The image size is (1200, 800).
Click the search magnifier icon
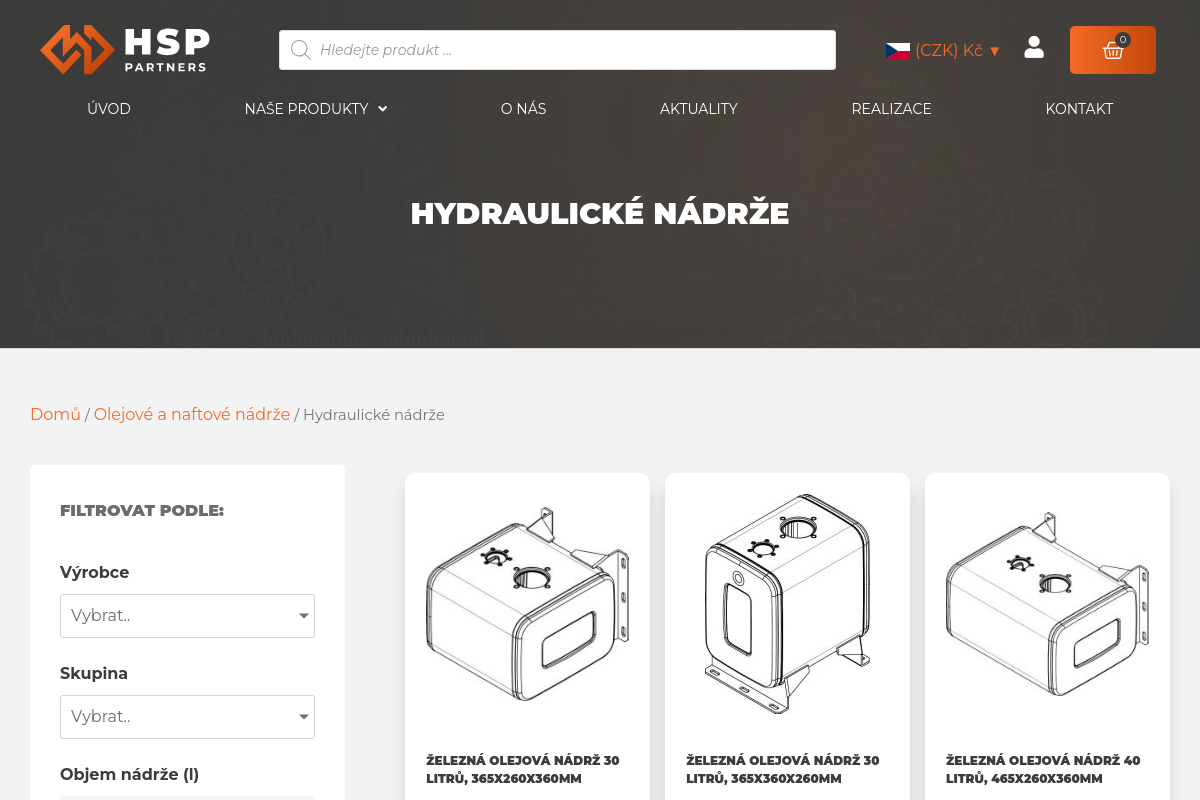[x=300, y=49]
